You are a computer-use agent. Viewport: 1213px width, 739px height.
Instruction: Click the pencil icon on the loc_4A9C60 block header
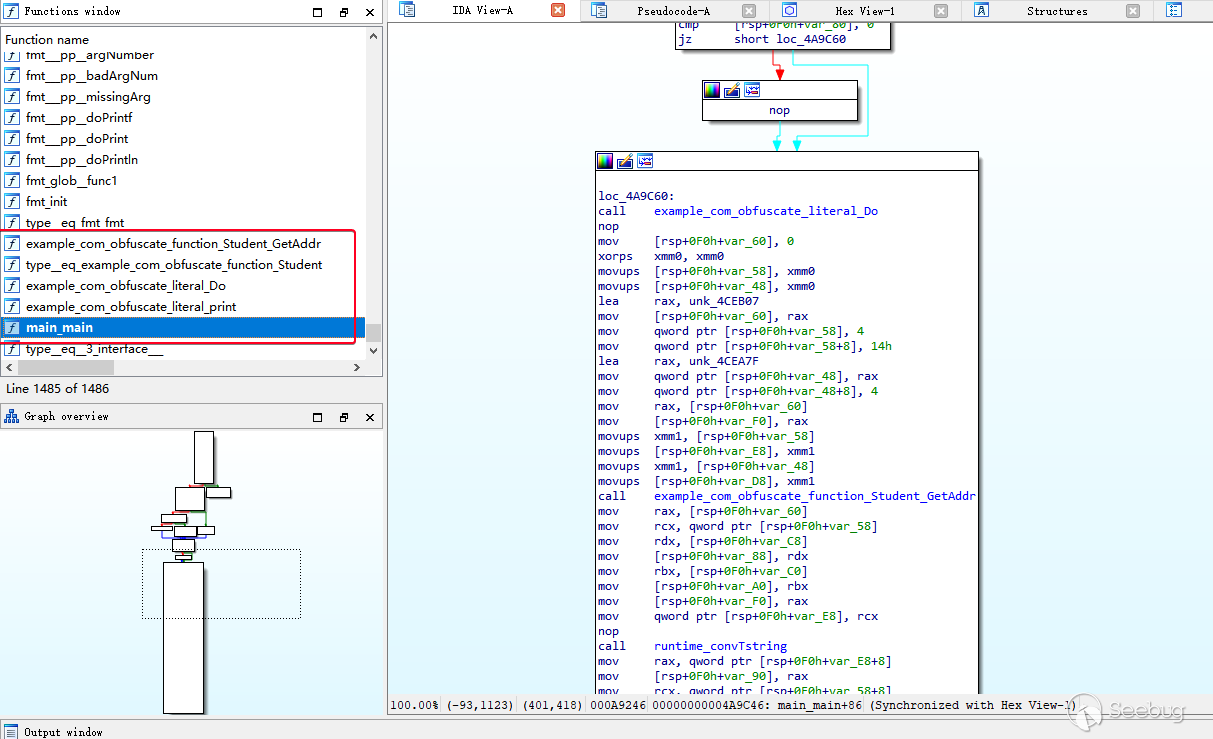coord(625,160)
